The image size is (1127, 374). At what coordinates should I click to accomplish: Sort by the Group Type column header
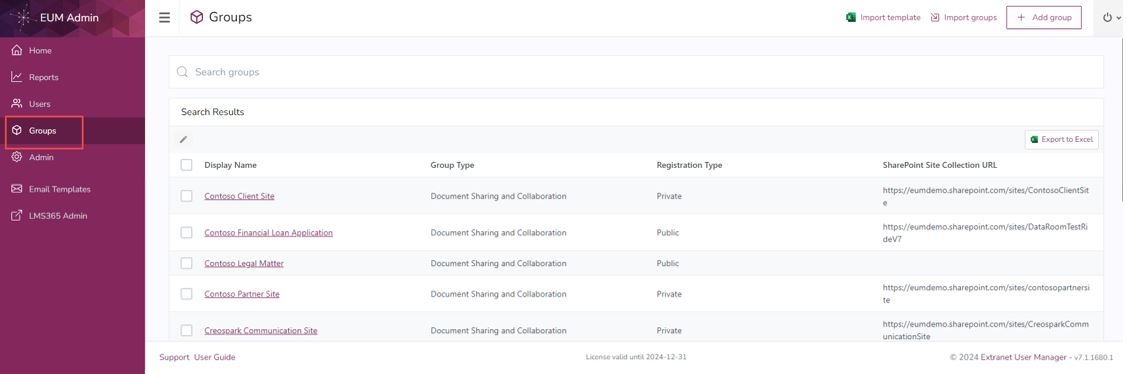point(452,165)
